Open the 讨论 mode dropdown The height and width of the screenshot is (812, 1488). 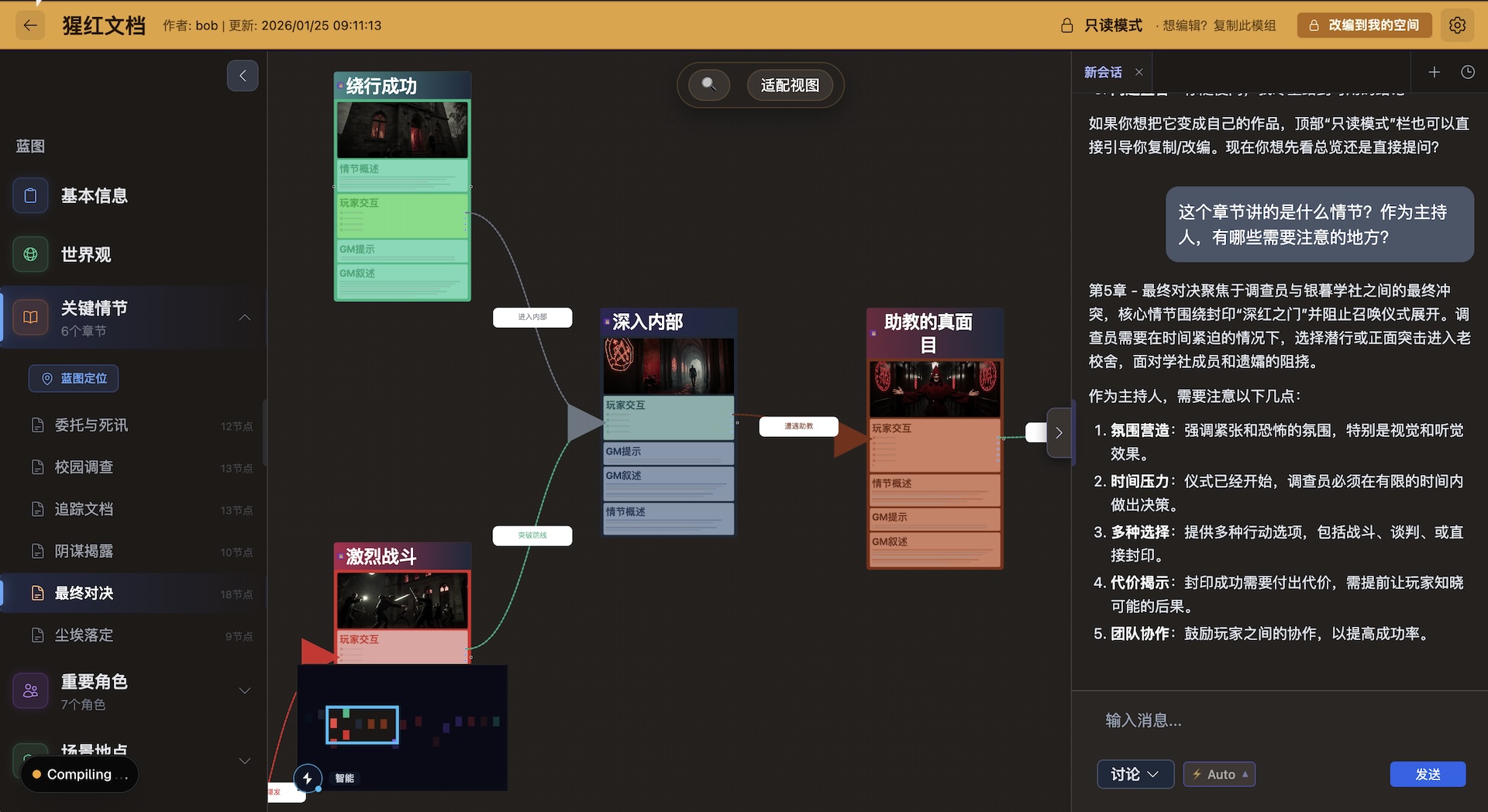click(x=1135, y=773)
